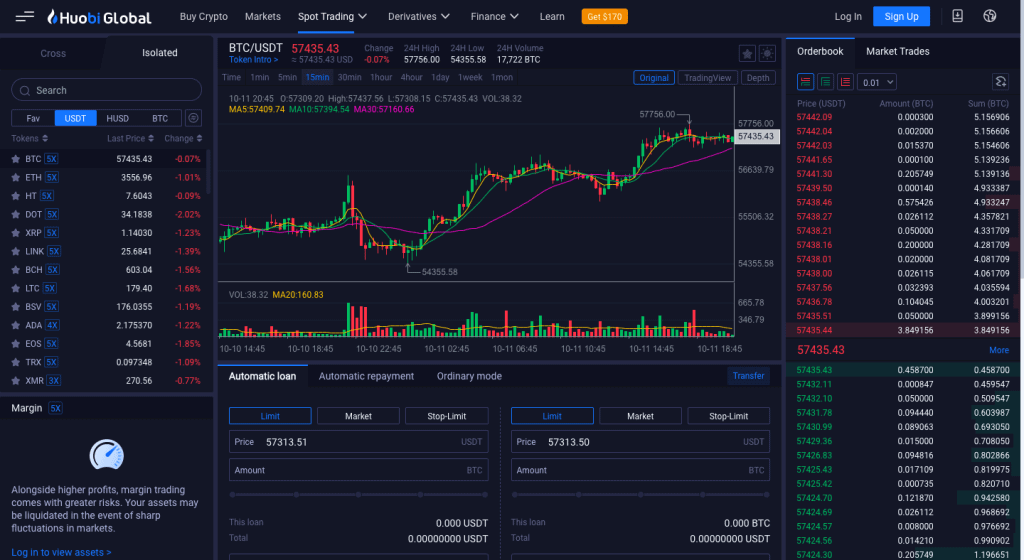The width and height of the screenshot is (1024, 560).
Task: Click More link in orderbook
Action: click(999, 350)
